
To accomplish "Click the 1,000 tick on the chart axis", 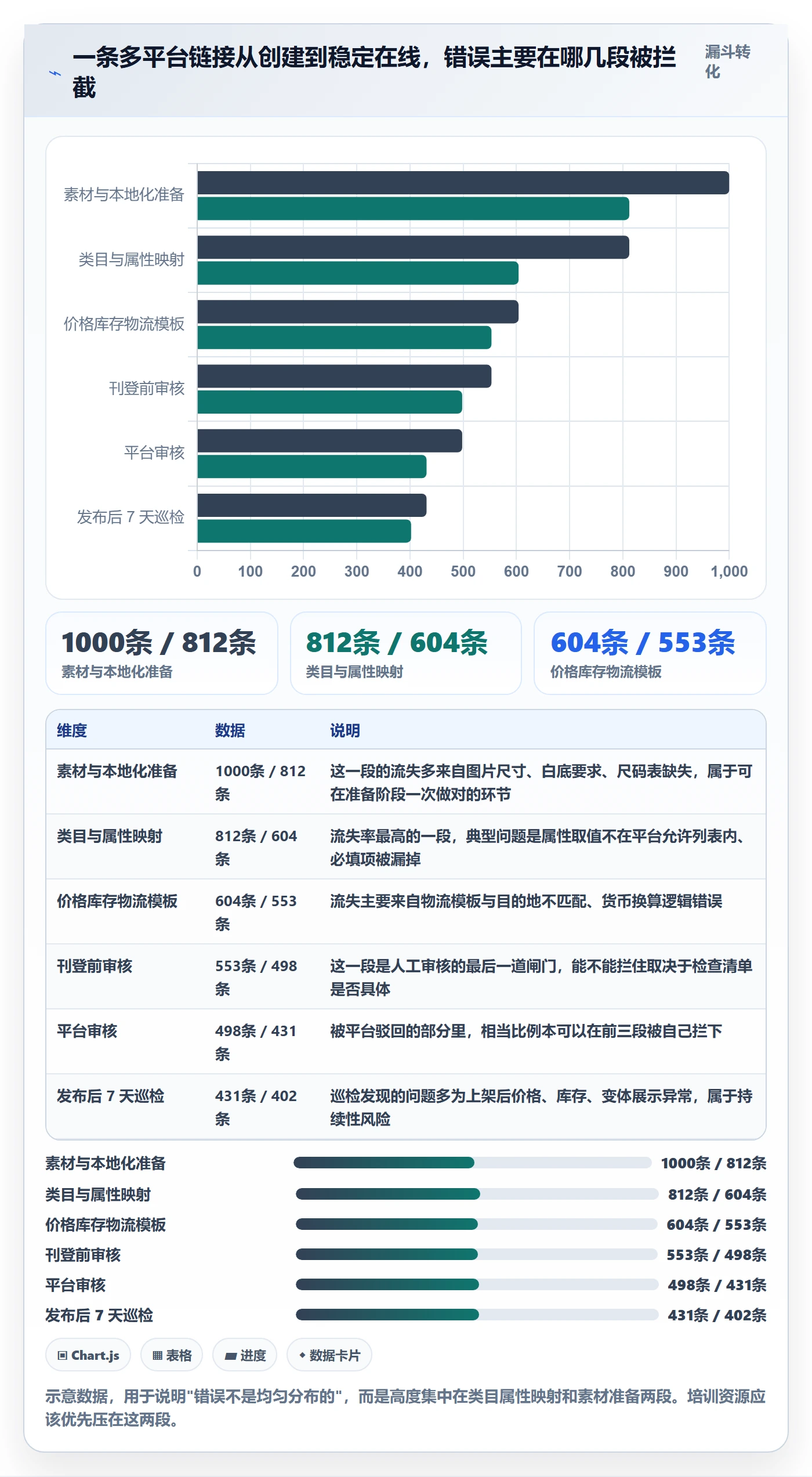I will pos(729,571).
